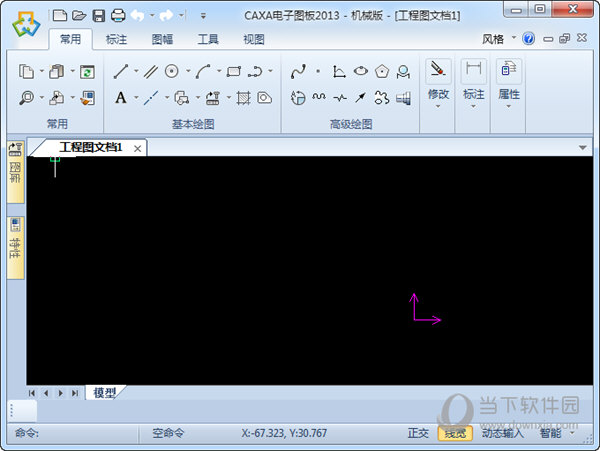The height and width of the screenshot is (451, 600).
Task: Open the 特性 side panel
Action: [15, 247]
